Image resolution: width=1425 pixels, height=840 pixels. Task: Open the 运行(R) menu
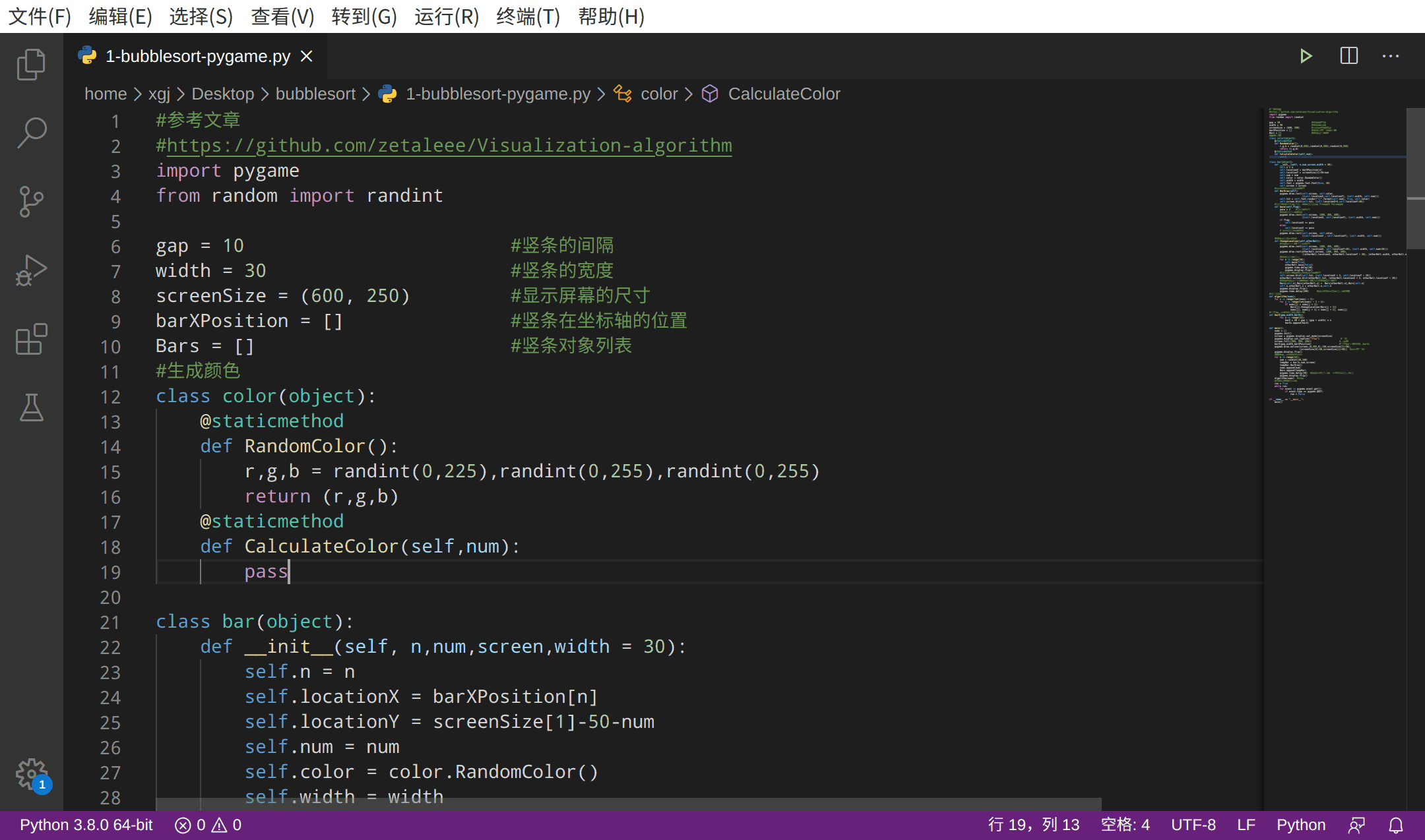[x=446, y=16]
